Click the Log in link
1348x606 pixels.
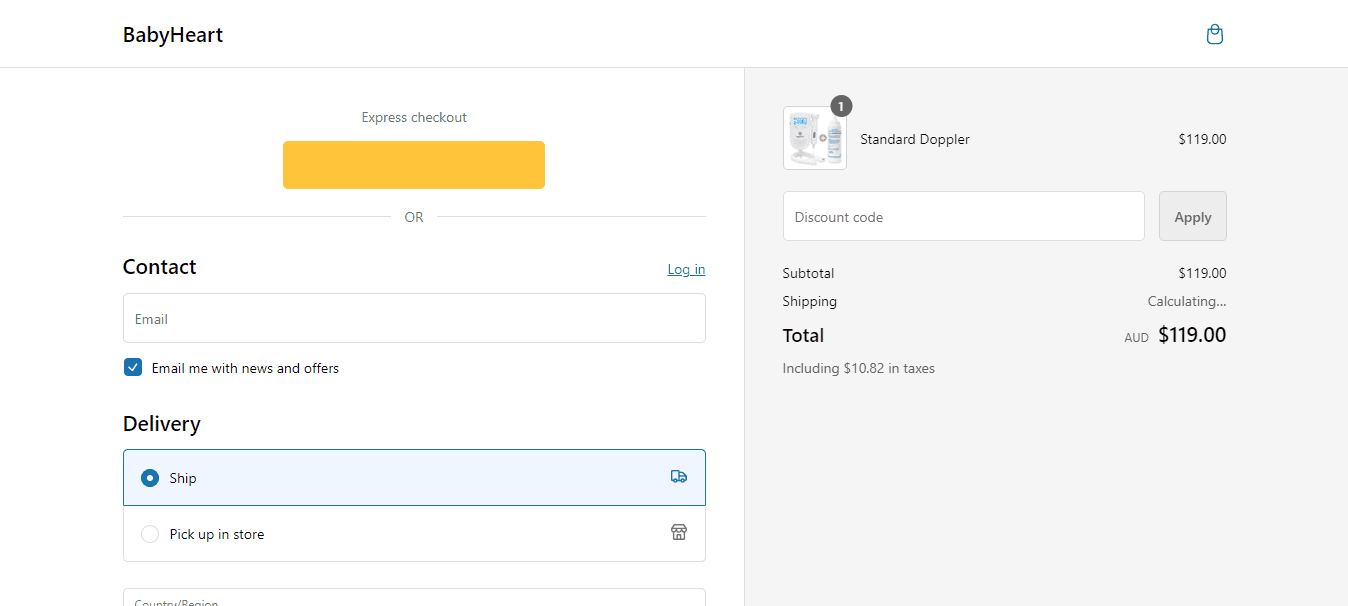pos(686,269)
